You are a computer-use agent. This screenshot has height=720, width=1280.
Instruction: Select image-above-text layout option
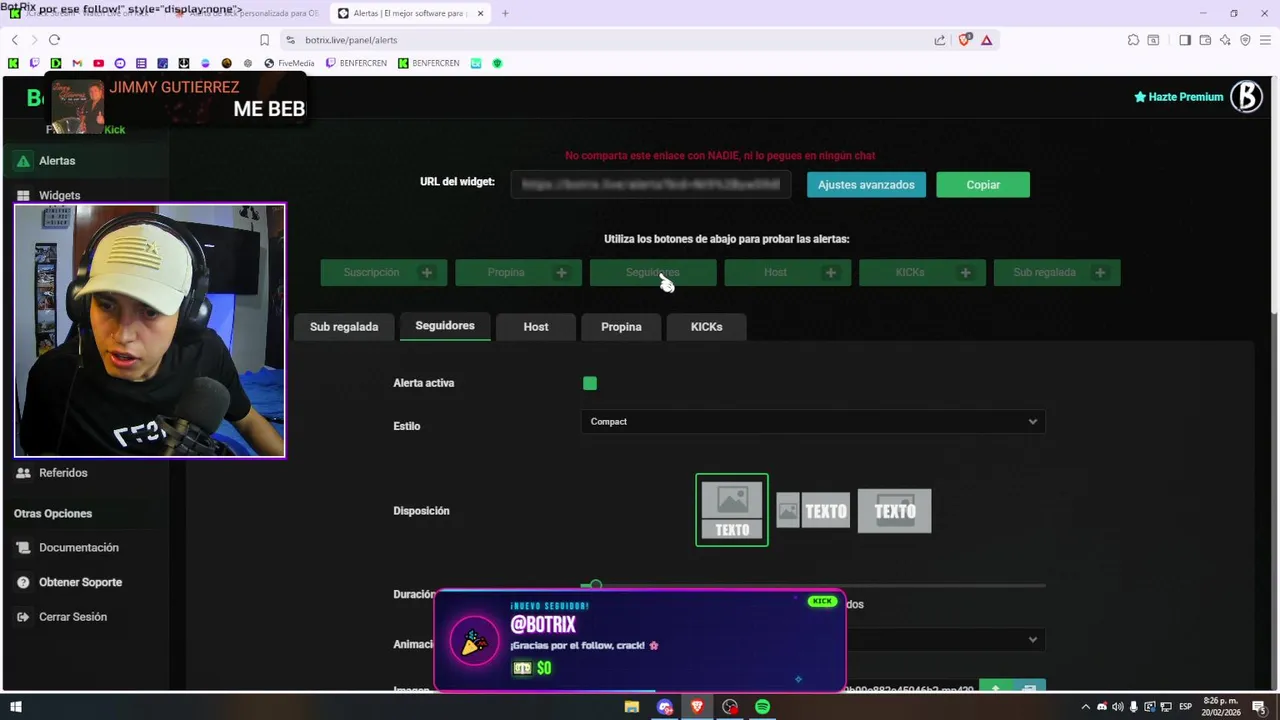pyautogui.click(x=732, y=510)
